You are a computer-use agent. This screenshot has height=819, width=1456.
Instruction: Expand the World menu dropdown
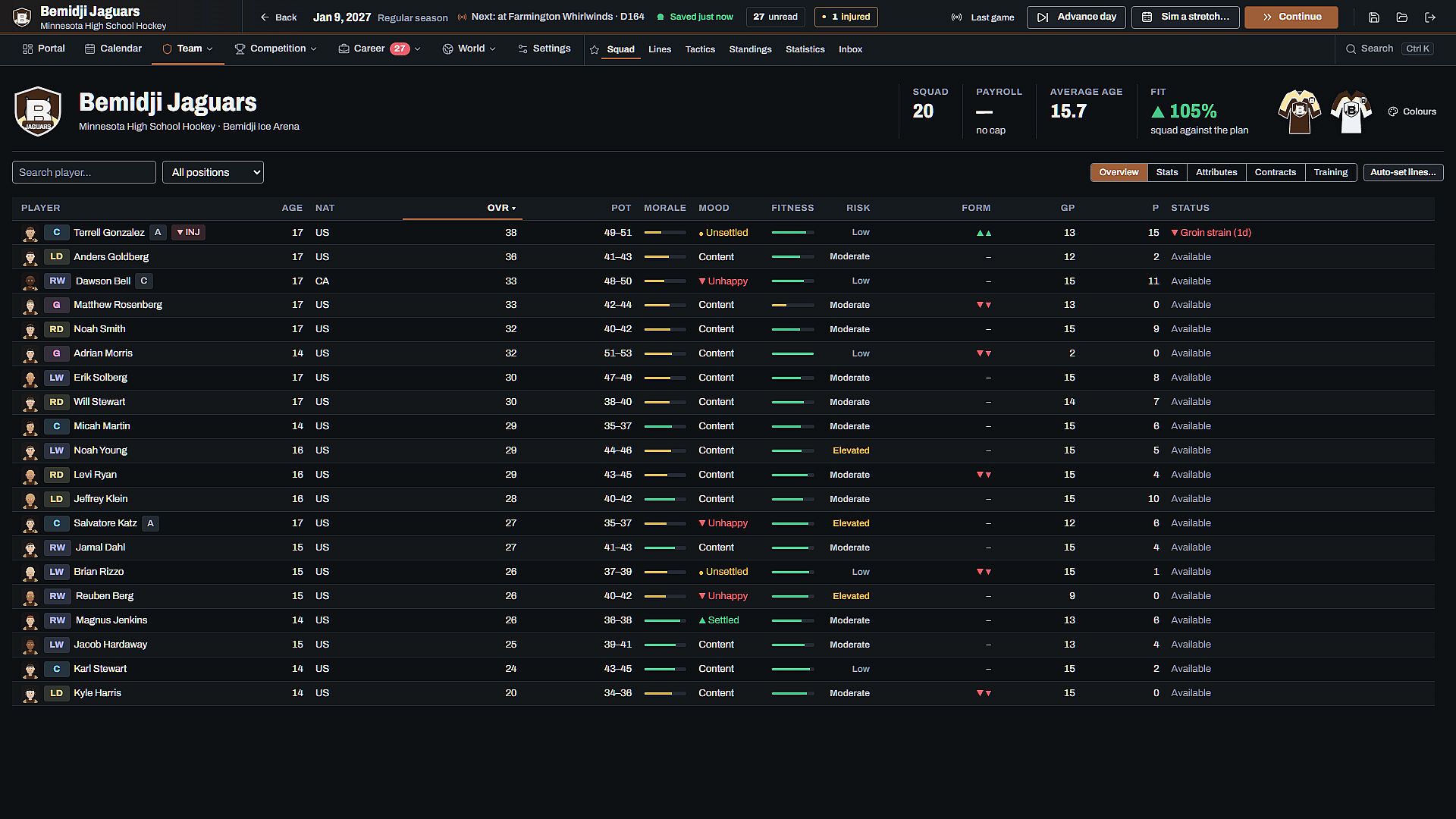click(469, 49)
